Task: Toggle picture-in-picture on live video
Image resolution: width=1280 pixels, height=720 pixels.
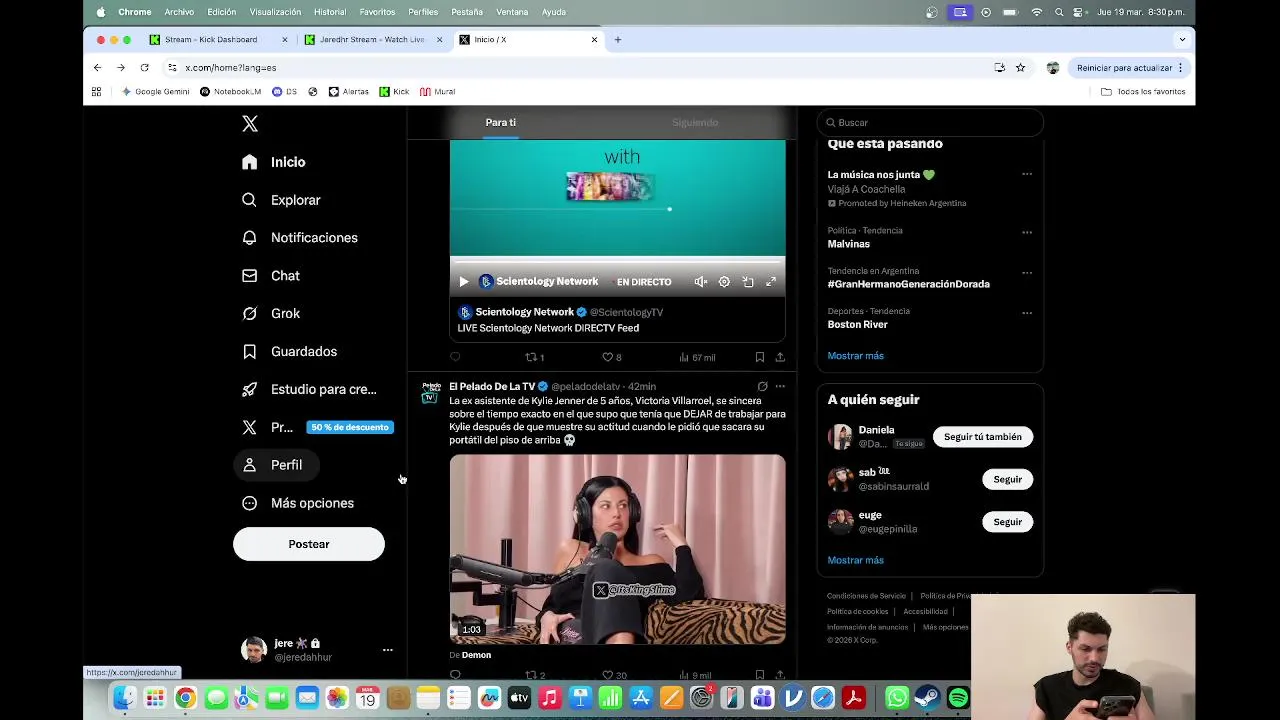Action: pos(748,282)
